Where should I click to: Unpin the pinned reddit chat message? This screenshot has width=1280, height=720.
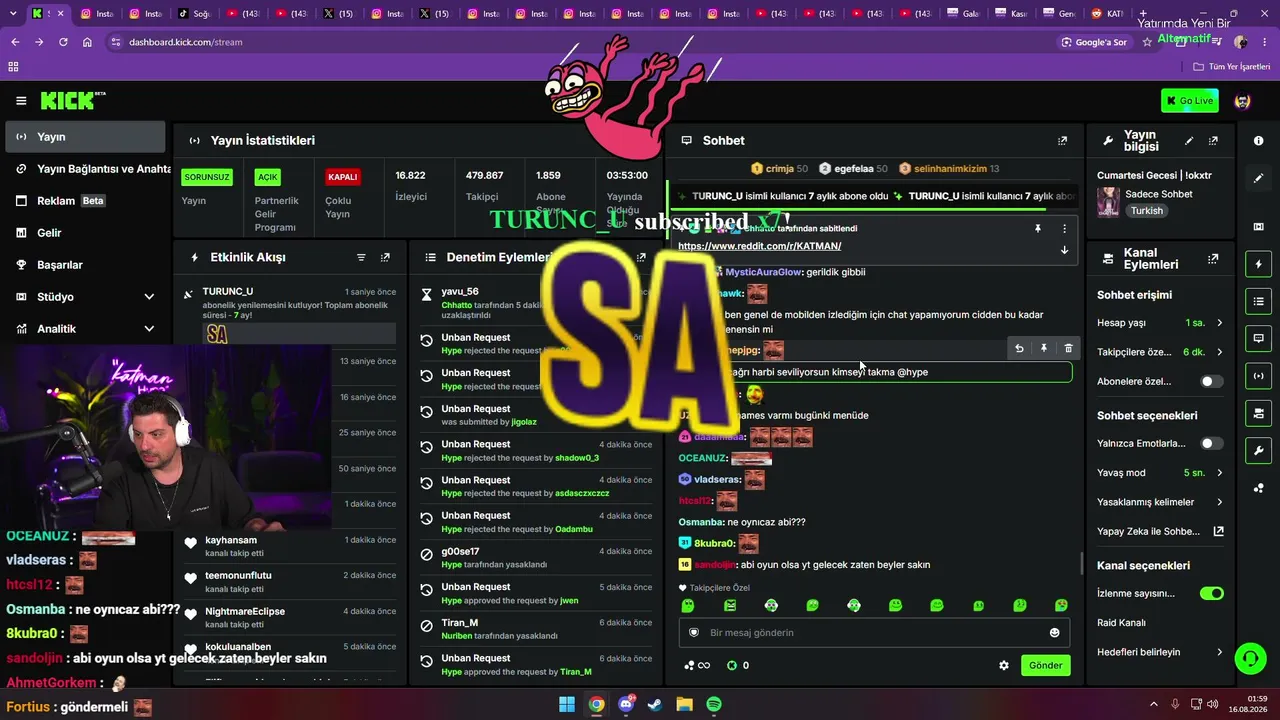(x=1038, y=229)
